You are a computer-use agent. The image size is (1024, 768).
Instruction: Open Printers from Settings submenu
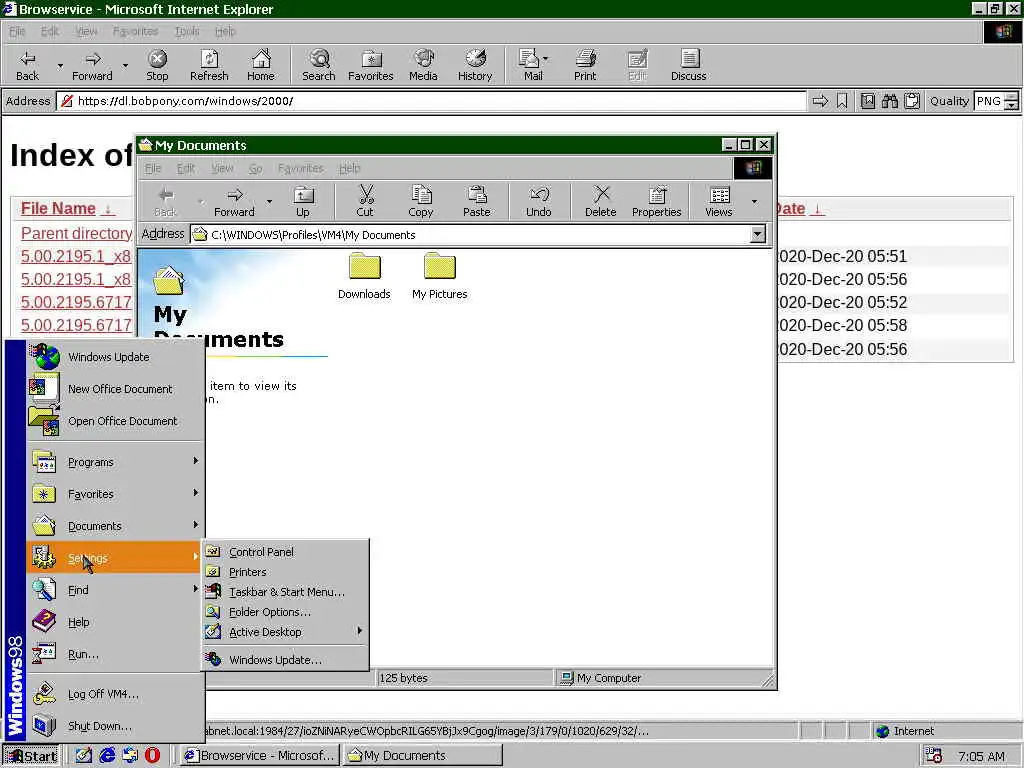coord(285,572)
